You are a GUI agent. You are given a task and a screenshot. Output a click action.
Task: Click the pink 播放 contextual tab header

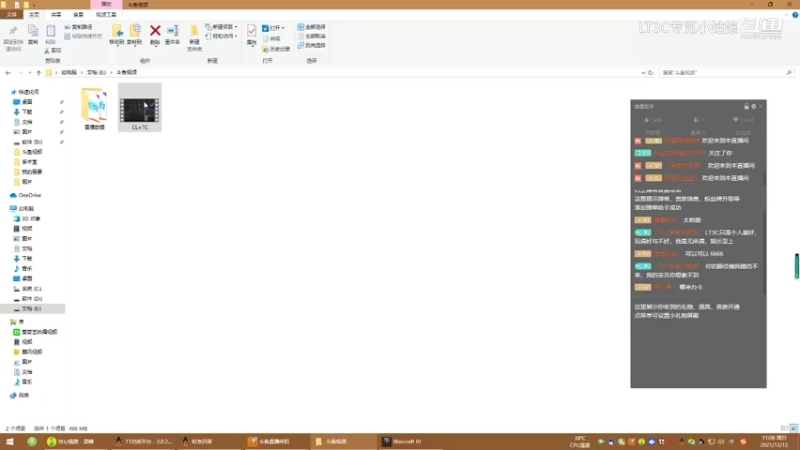point(106,4)
